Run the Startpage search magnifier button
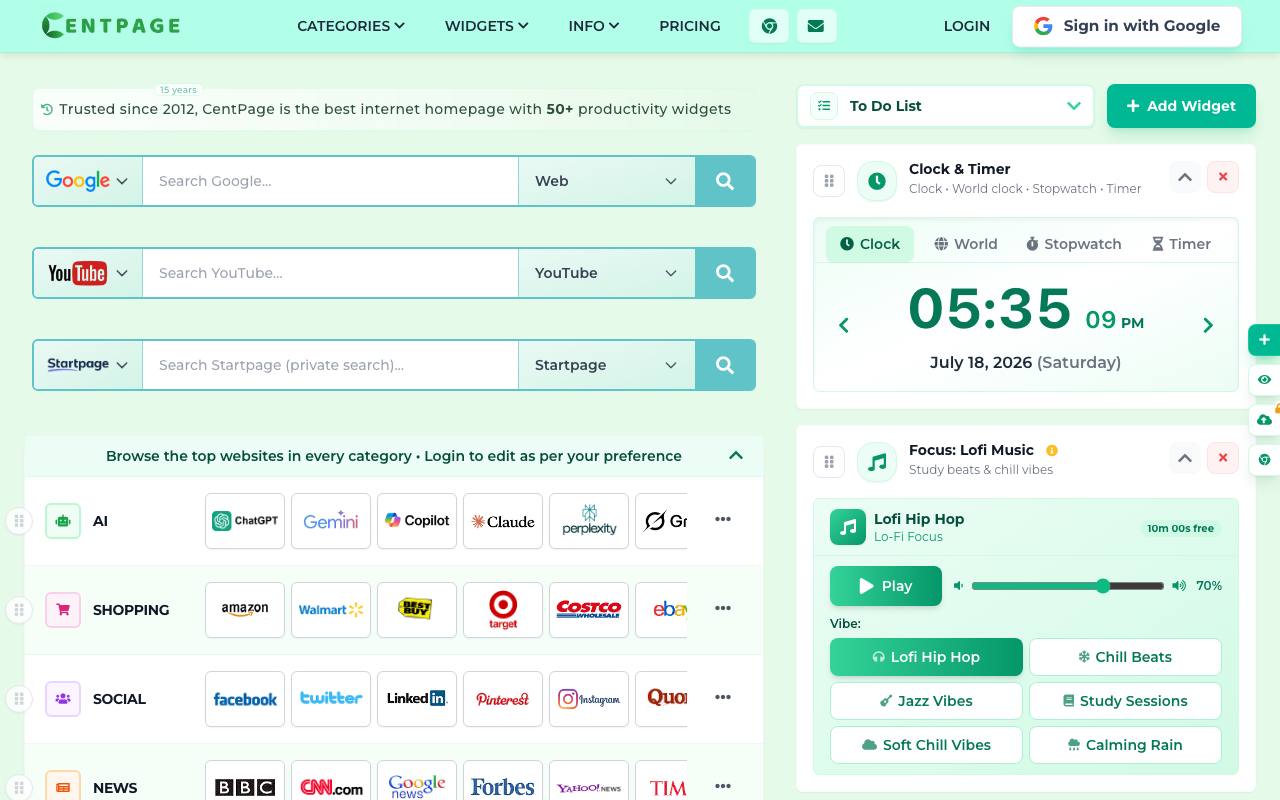Viewport: 1280px width, 800px height. pos(725,365)
